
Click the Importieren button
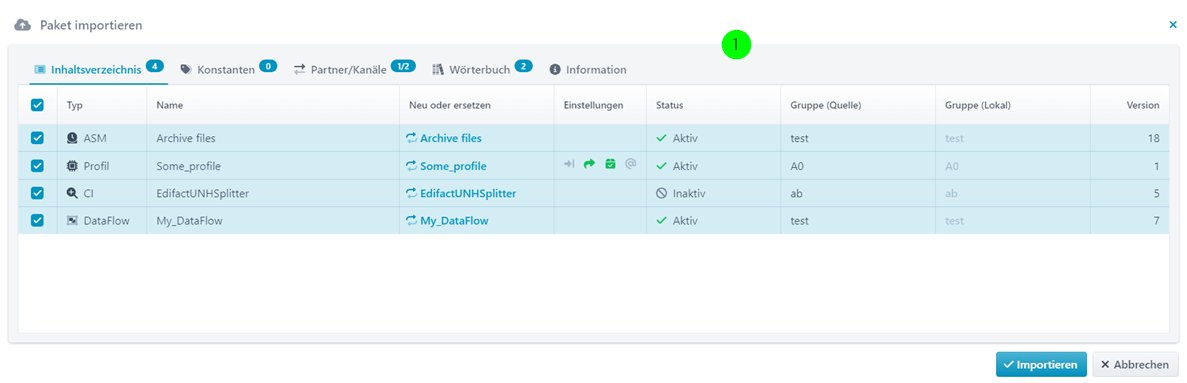pyautogui.click(x=1041, y=364)
